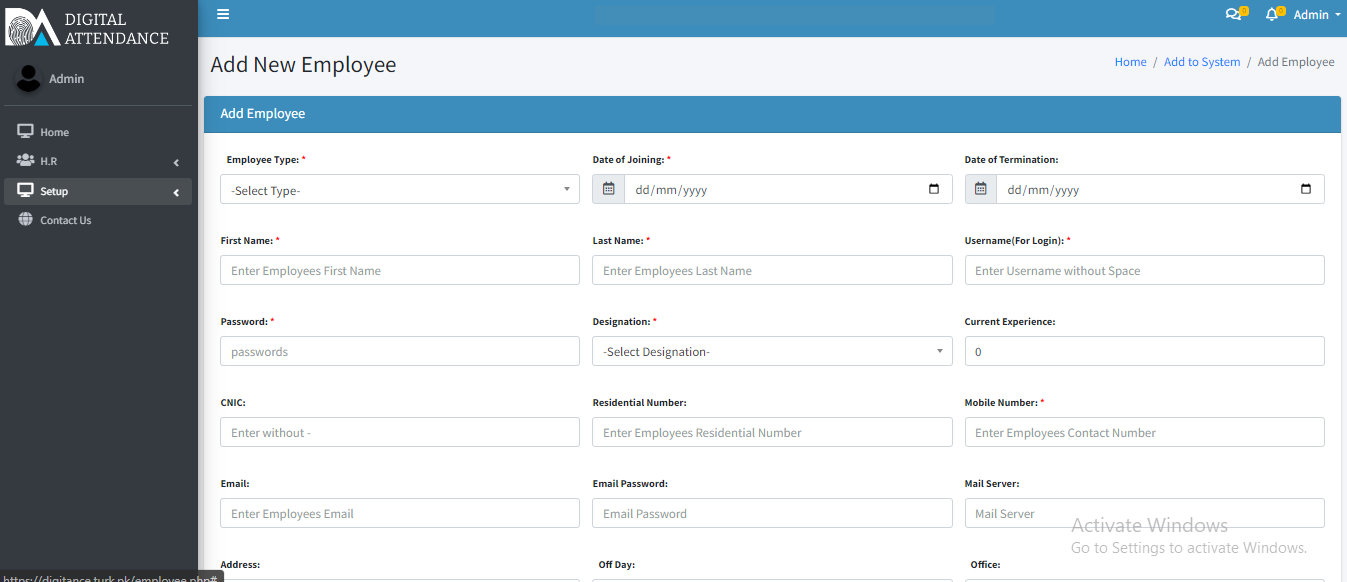Image resolution: width=1347 pixels, height=582 pixels.
Task: Click calendar icon beside Date of Joining
Action: [x=608, y=189]
